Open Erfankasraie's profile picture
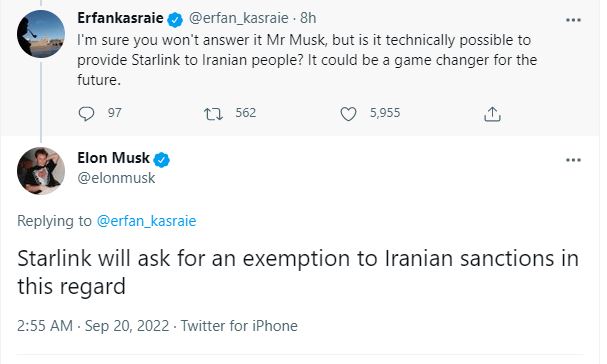Viewport: 607px width, 364px height. coord(41,34)
